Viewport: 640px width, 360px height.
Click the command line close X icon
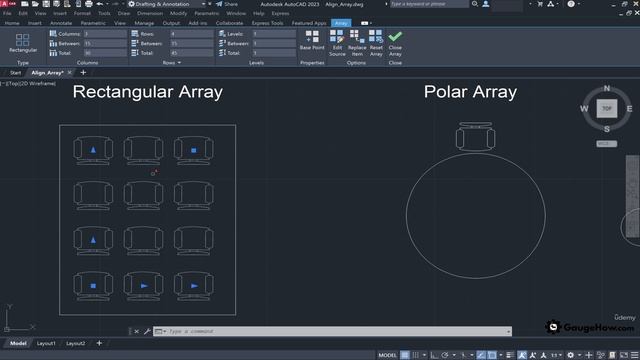(137, 331)
